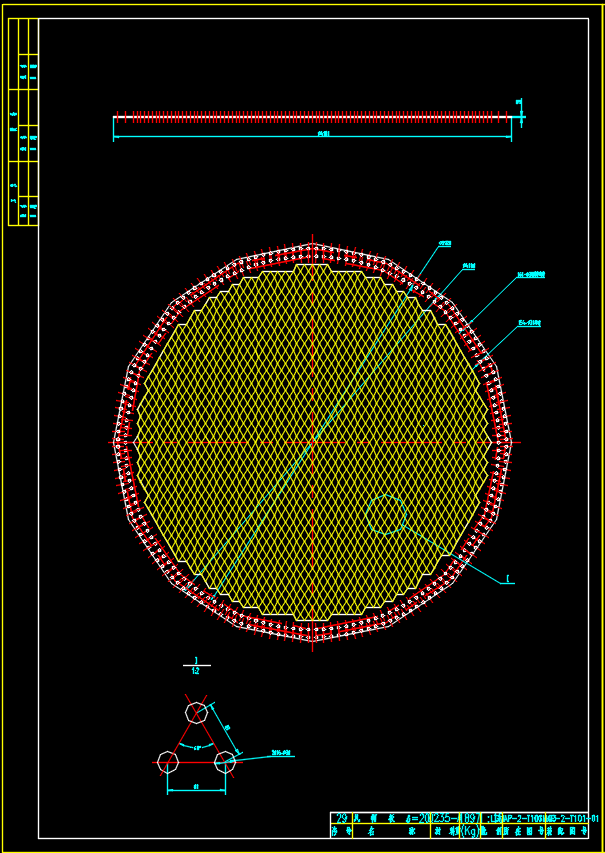The image size is (605, 853).
Task: Select the bottom-right hole in triangle detail
Action: coord(225,762)
